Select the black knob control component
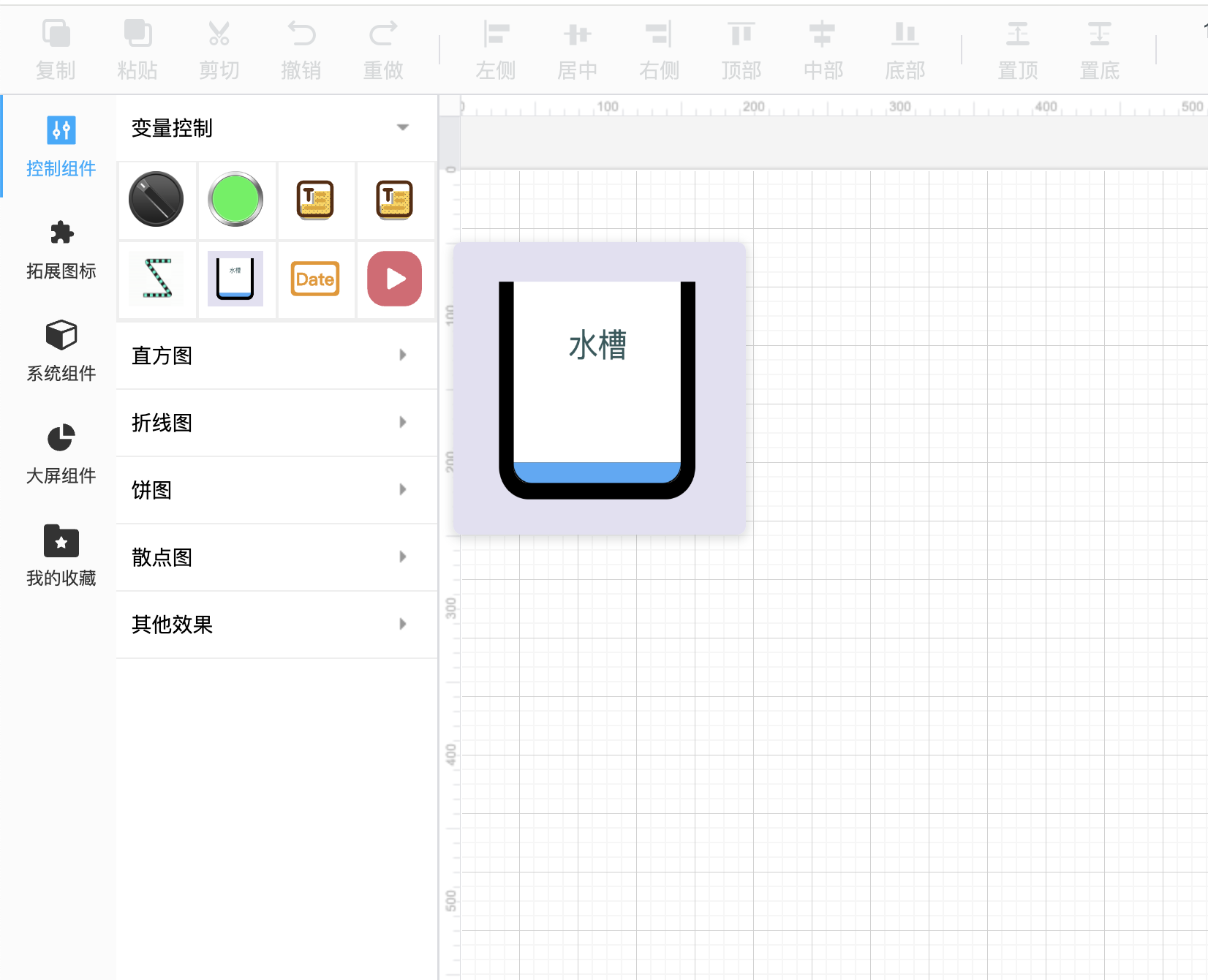 coord(156,200)
